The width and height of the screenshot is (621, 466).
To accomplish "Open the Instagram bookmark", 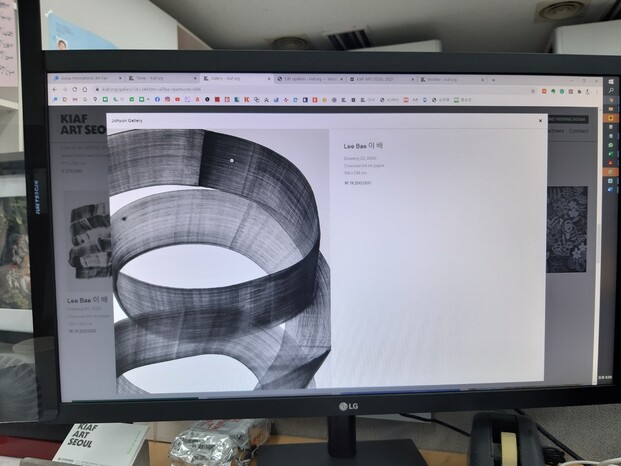I will [x=168, y=99].
